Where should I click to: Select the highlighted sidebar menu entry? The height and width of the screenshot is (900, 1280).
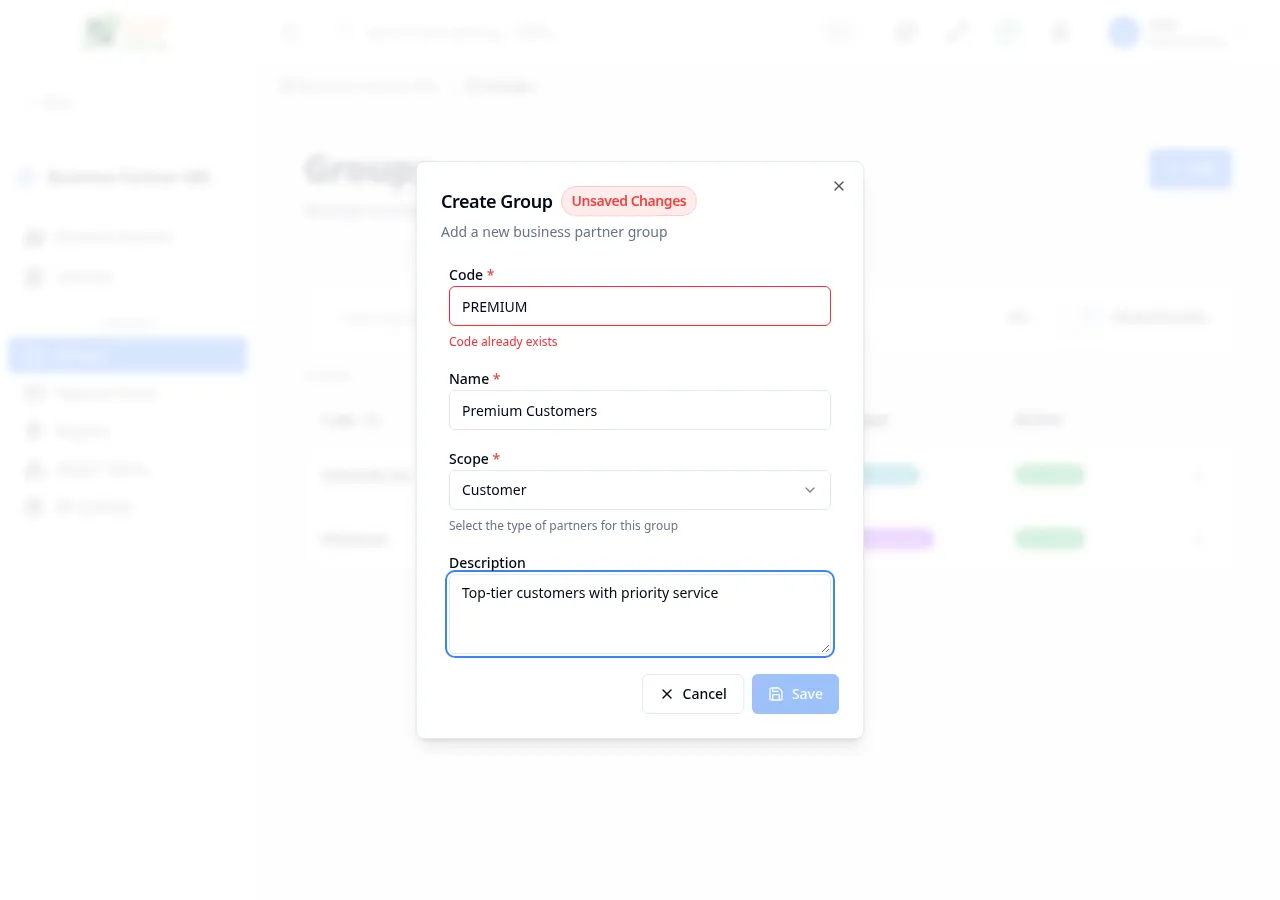127,355
